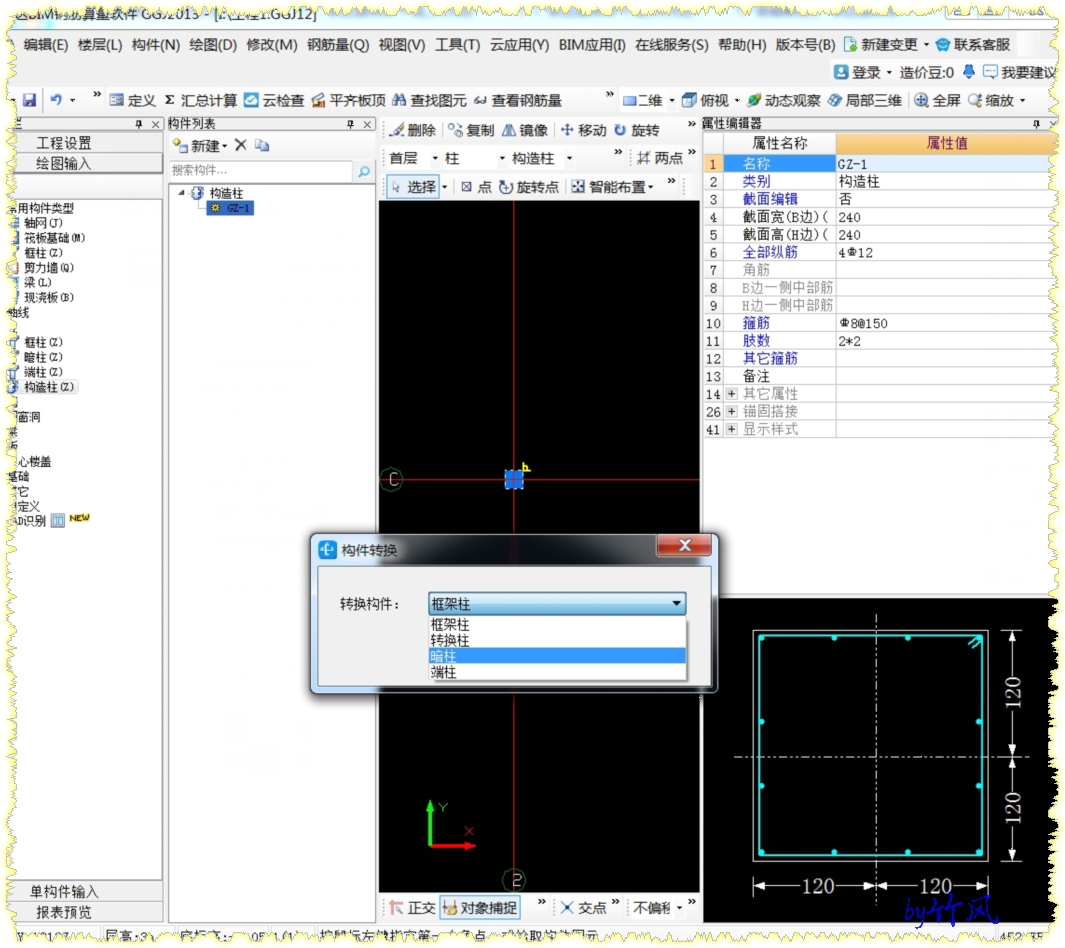Select 转换柱 in the dropdown list
Image resolution: width=1065 pixels, height=948 pixels.
click(x=557, y=640)
